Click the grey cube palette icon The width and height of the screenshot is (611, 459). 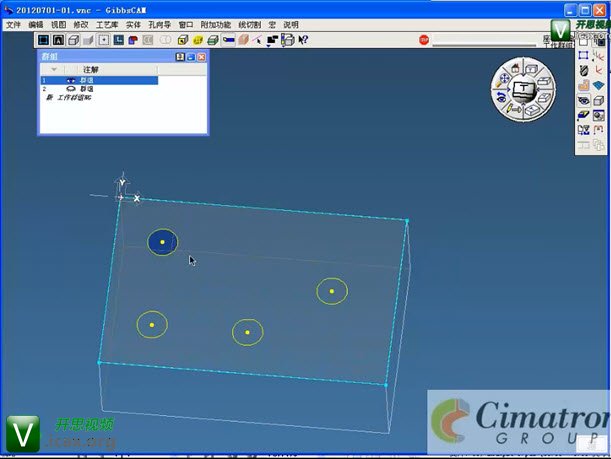coord(598,101)
